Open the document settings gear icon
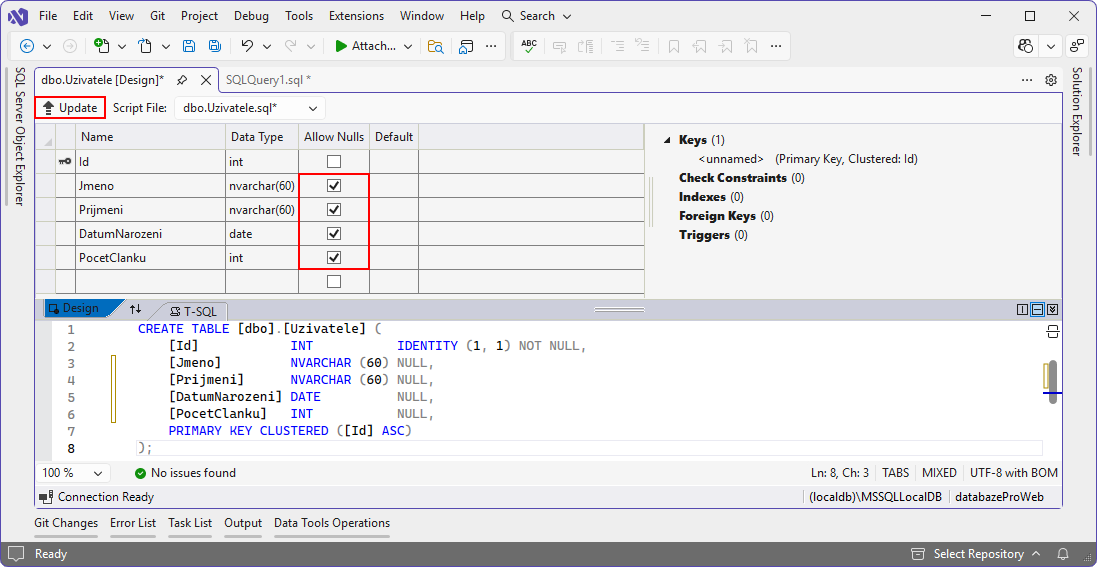The image size is (1097, 567). (1050, 80)
